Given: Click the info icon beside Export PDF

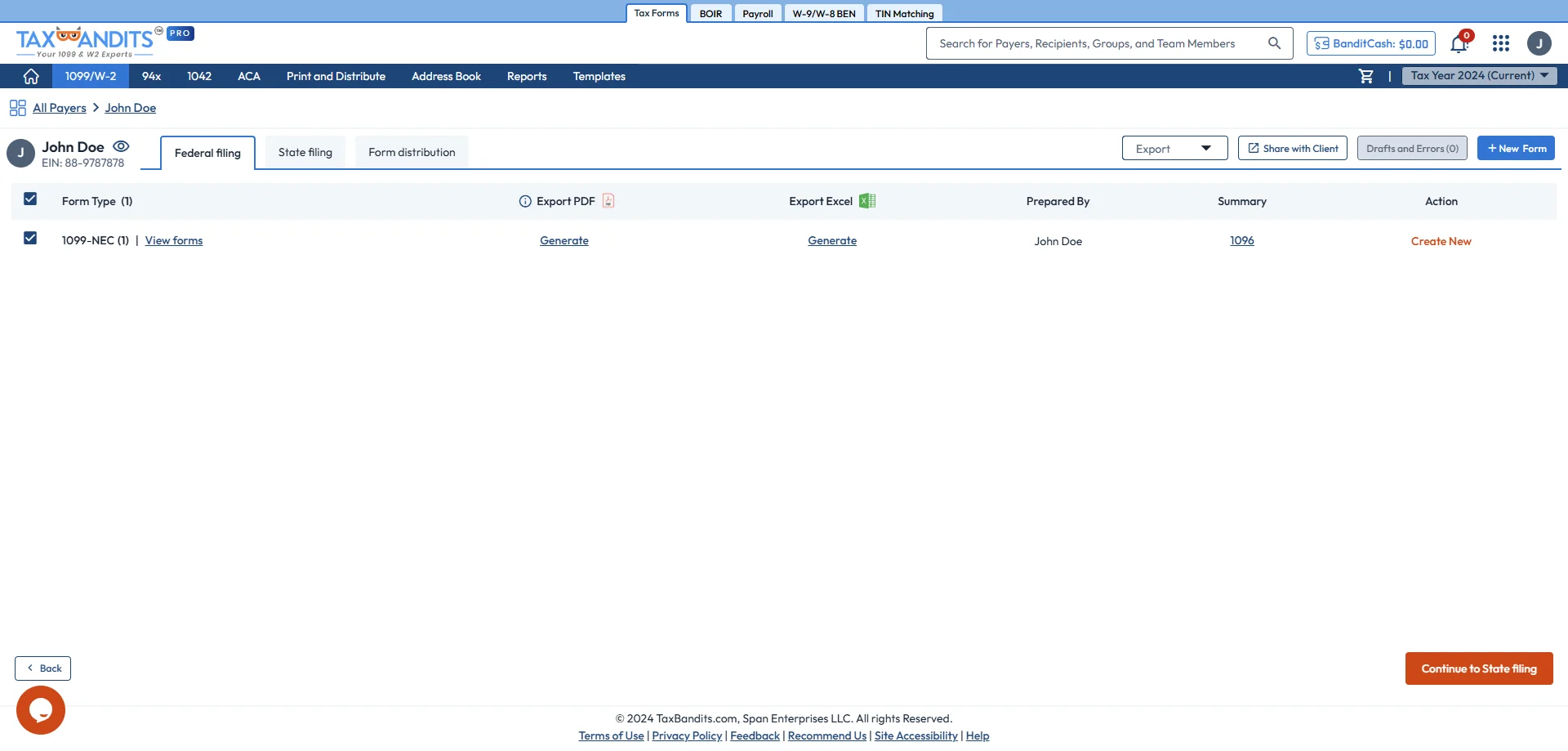Looking at the screenshot, I should (523, 200).
